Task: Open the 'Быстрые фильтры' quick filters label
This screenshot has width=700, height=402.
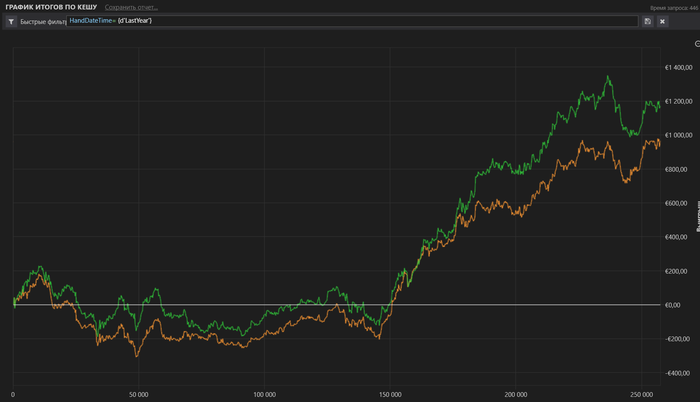Action: click(x=43, y=21)
